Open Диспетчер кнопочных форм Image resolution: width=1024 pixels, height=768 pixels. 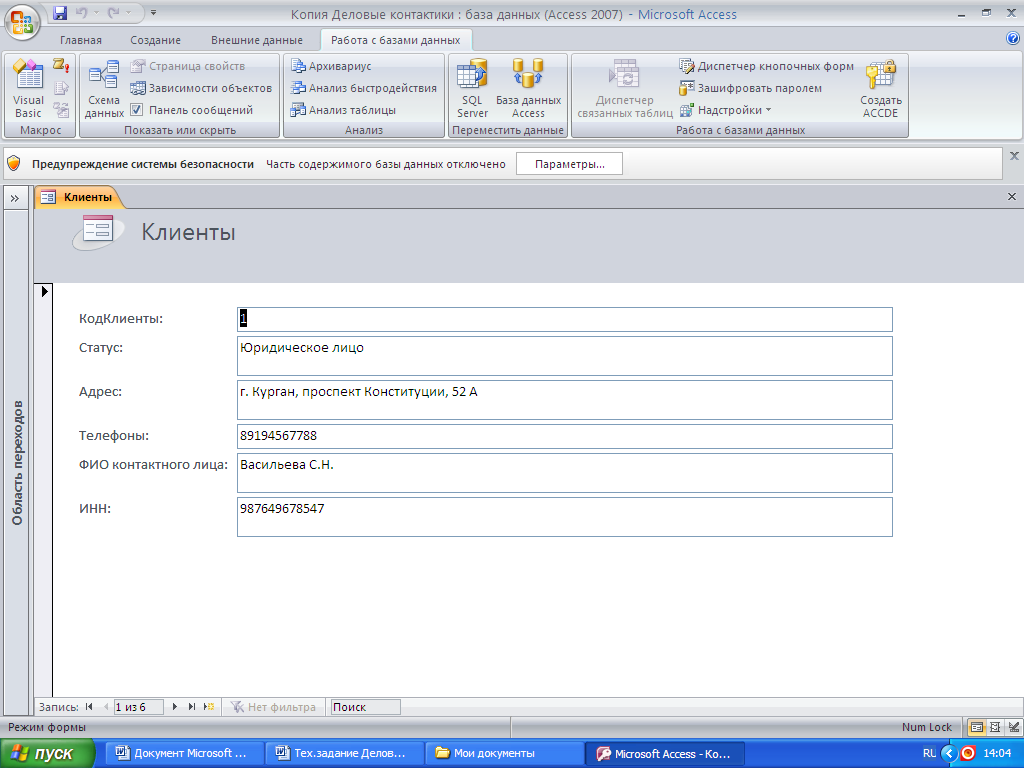[766, 66]
